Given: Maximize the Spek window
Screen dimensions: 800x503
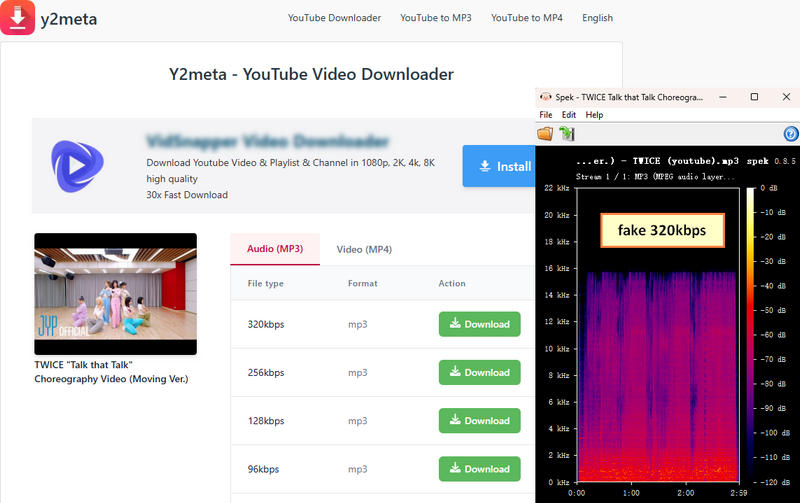Looking at the screenshot, I should (x=754, y=97).
